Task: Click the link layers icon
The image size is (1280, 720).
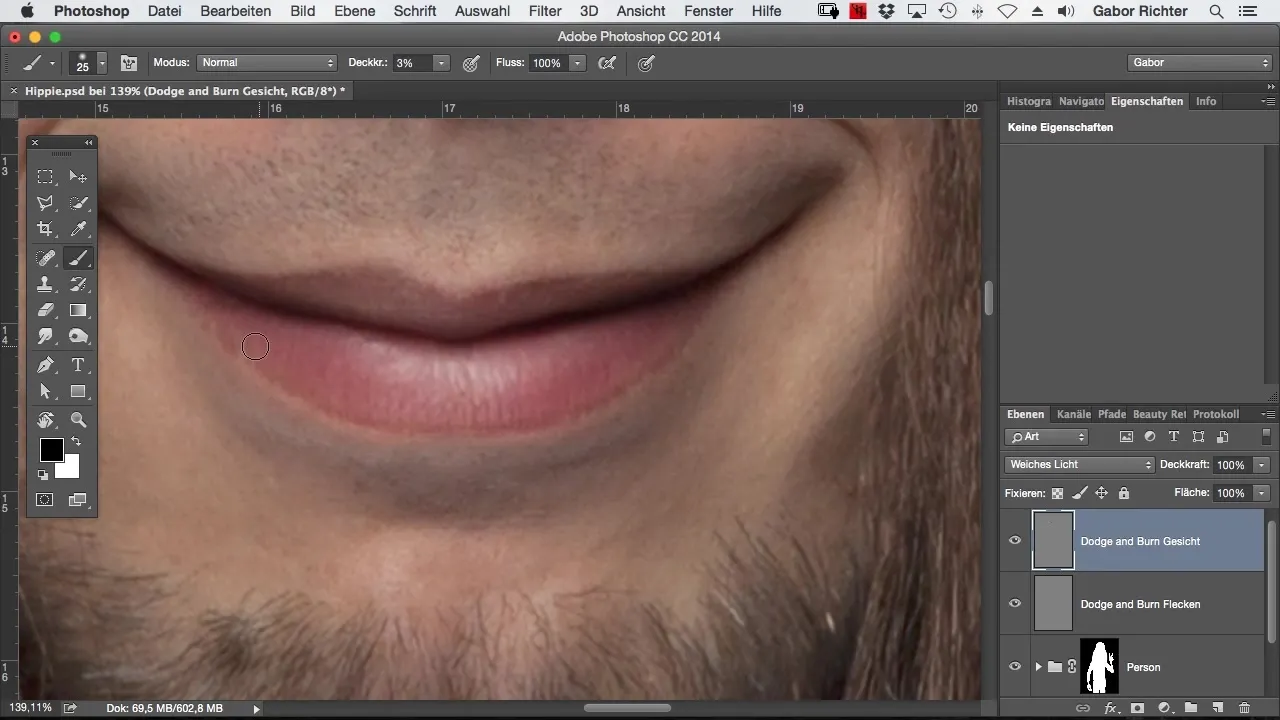Action: (1083, 708)
